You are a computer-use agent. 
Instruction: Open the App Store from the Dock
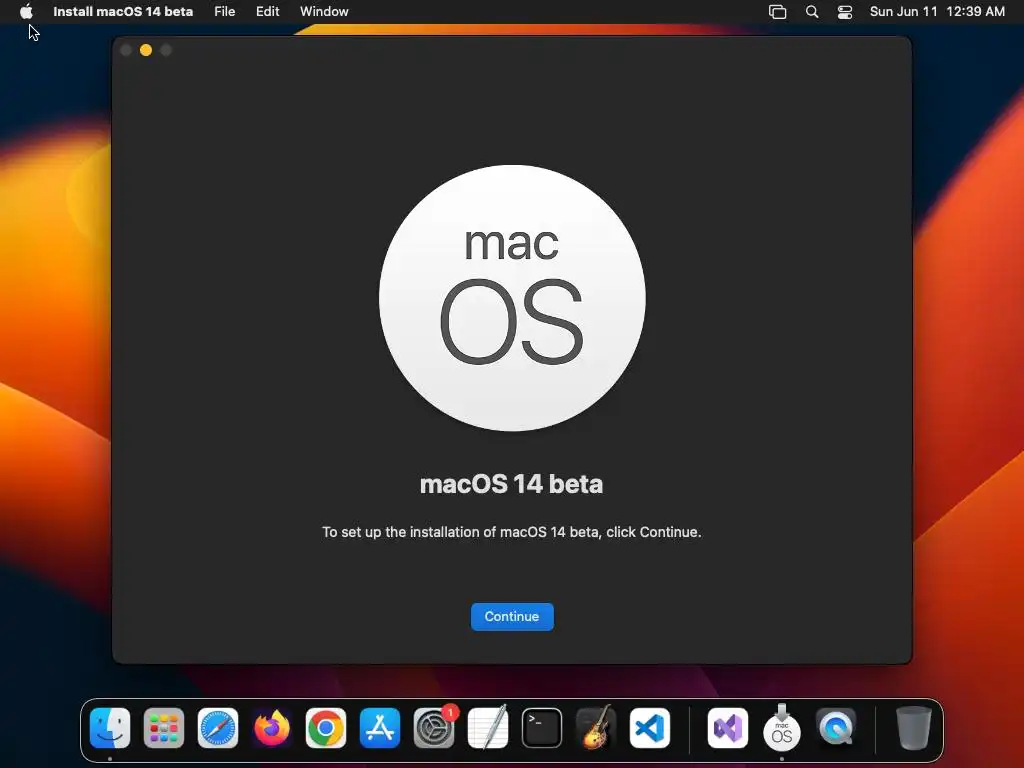(x=380, y=728)
